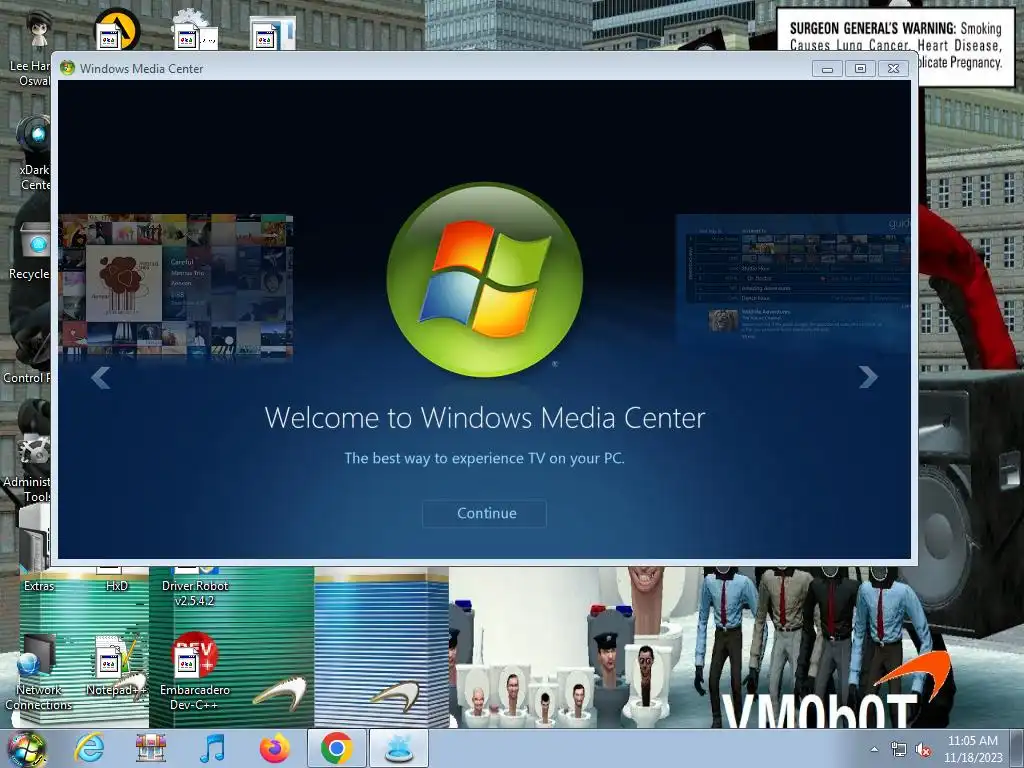
Task: Select the Embarcadero Dev-C++ desktop icon
Action: (x=195, y=673)
